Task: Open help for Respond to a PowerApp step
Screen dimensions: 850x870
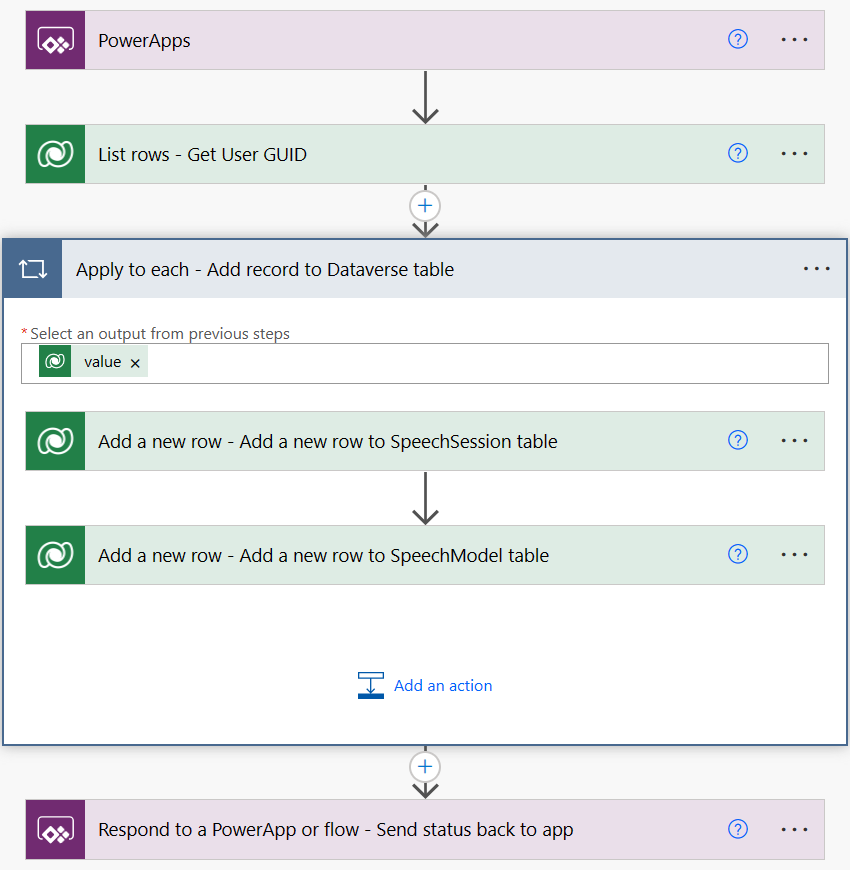Action: coord(738,829)
